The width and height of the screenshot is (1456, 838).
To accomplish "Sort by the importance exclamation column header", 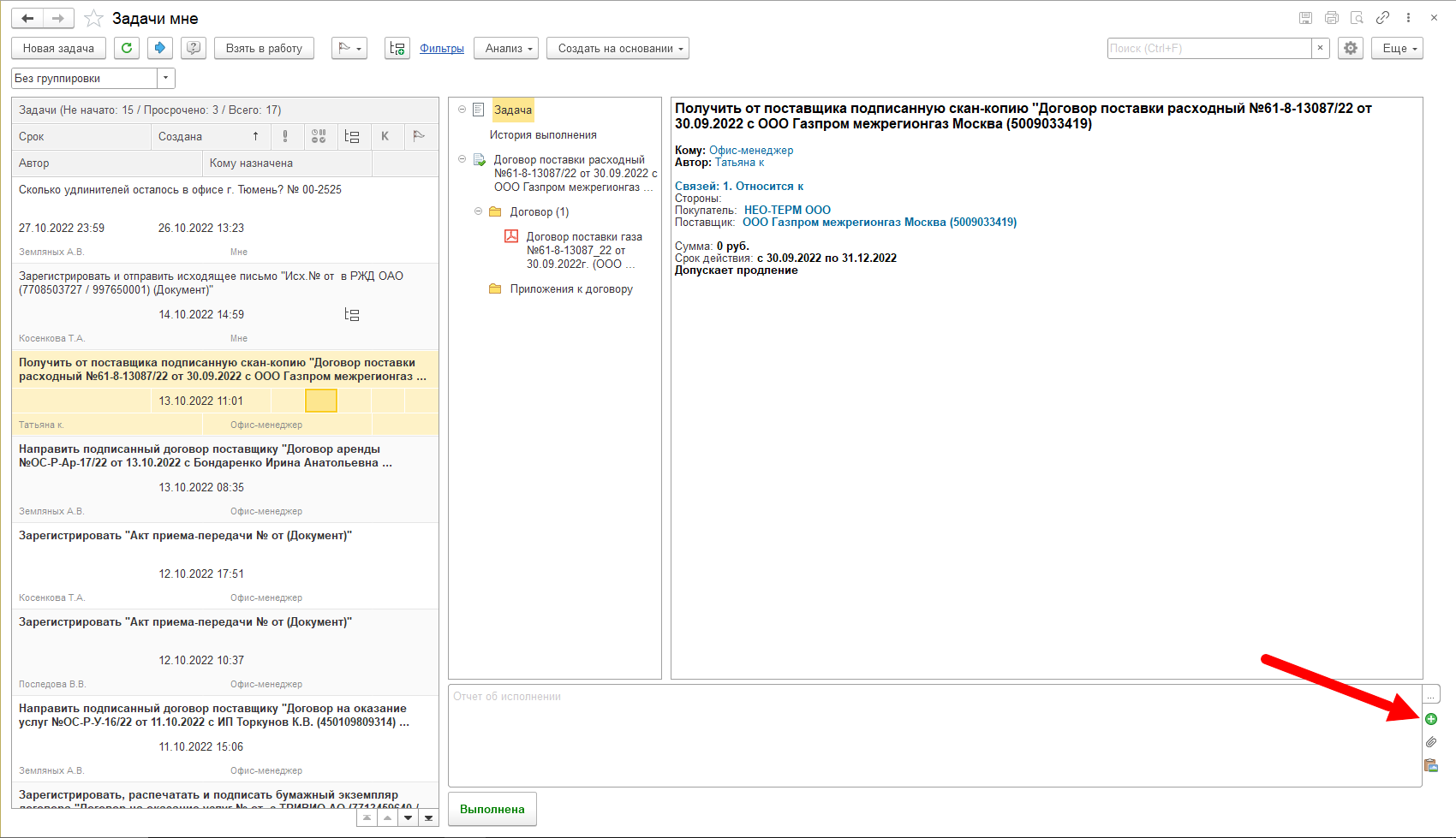I will (x=285, y=136).
